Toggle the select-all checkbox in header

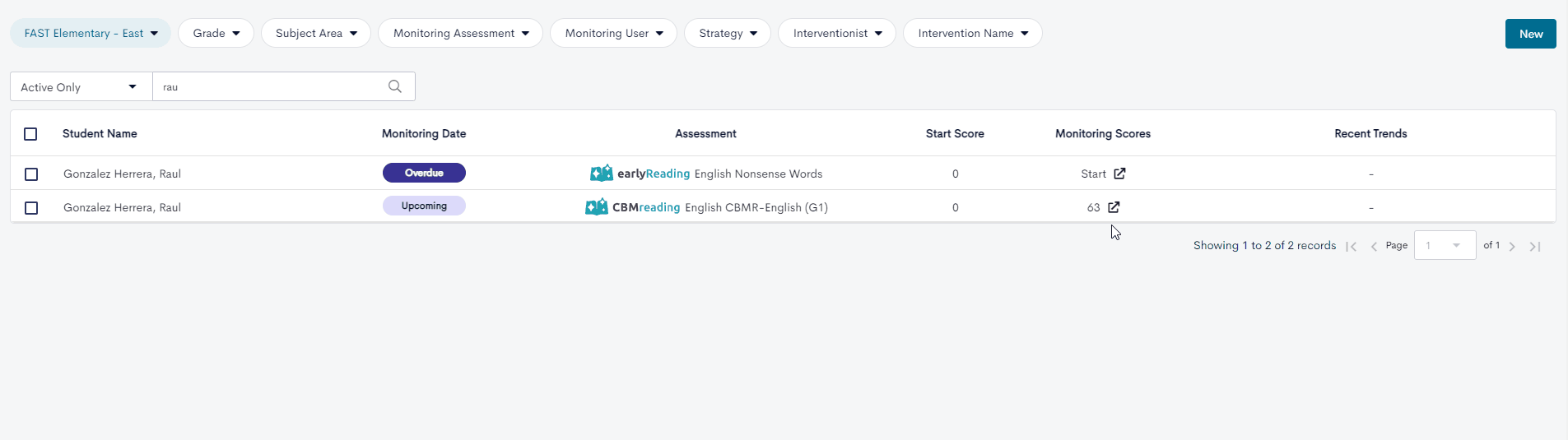pos(30,134)
